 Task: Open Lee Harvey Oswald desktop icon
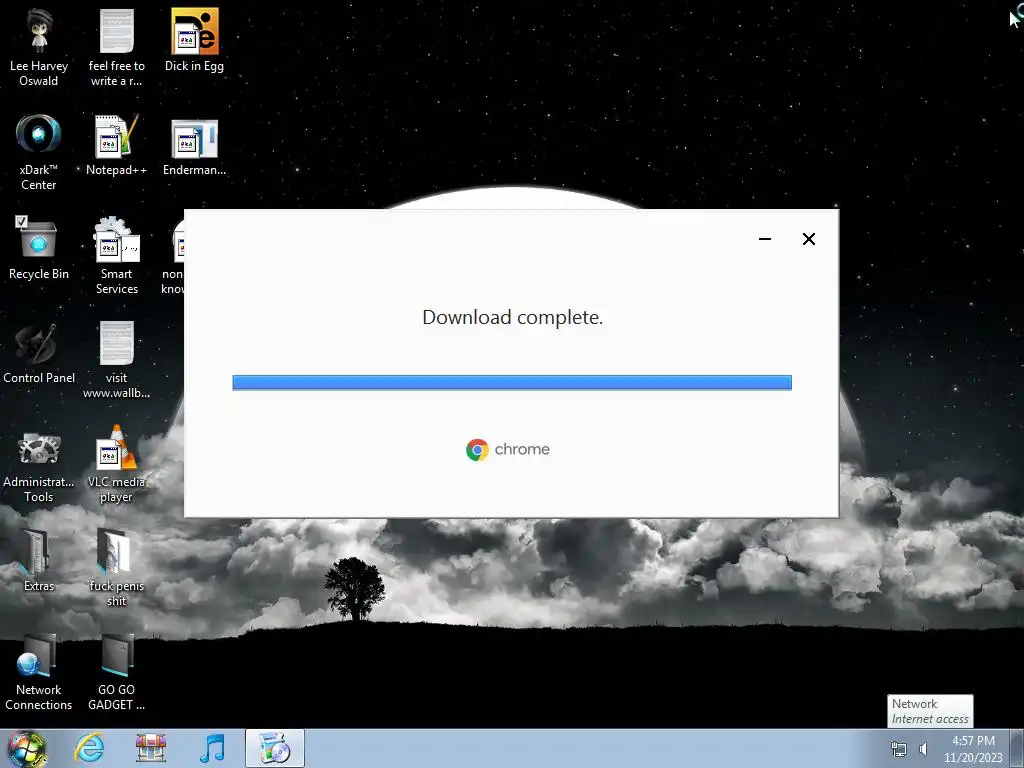pos(39,48)
